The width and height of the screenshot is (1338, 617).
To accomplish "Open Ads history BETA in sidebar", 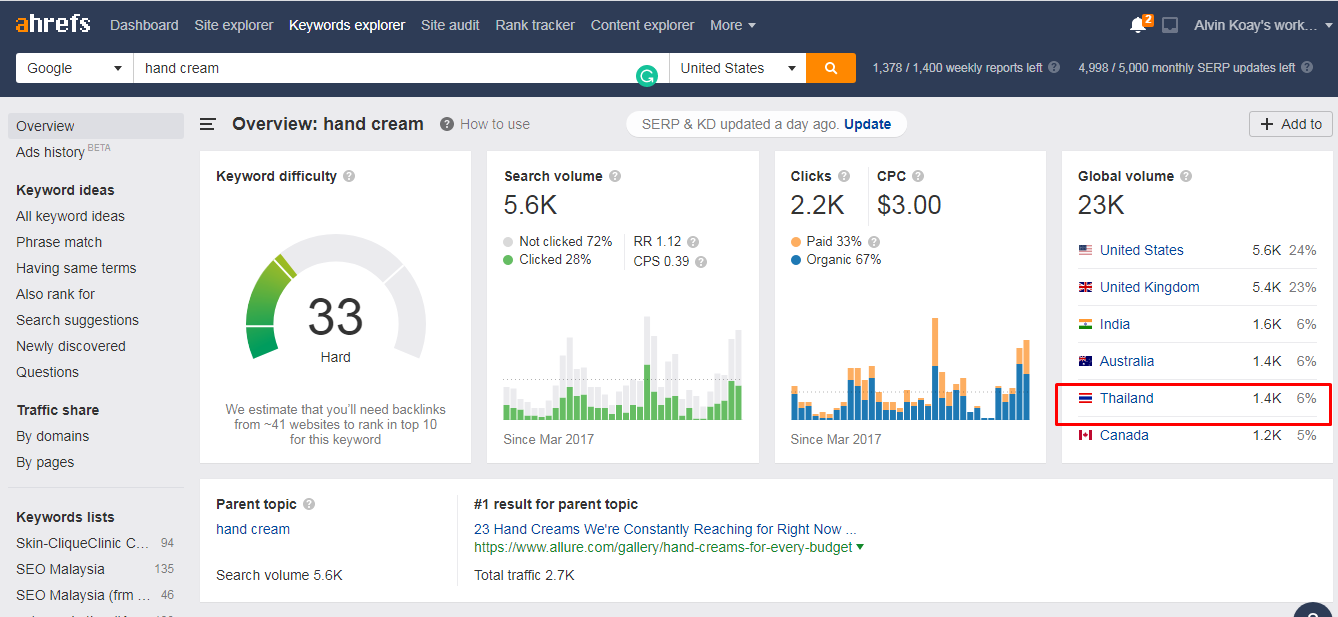I will (x=63, y=151).
